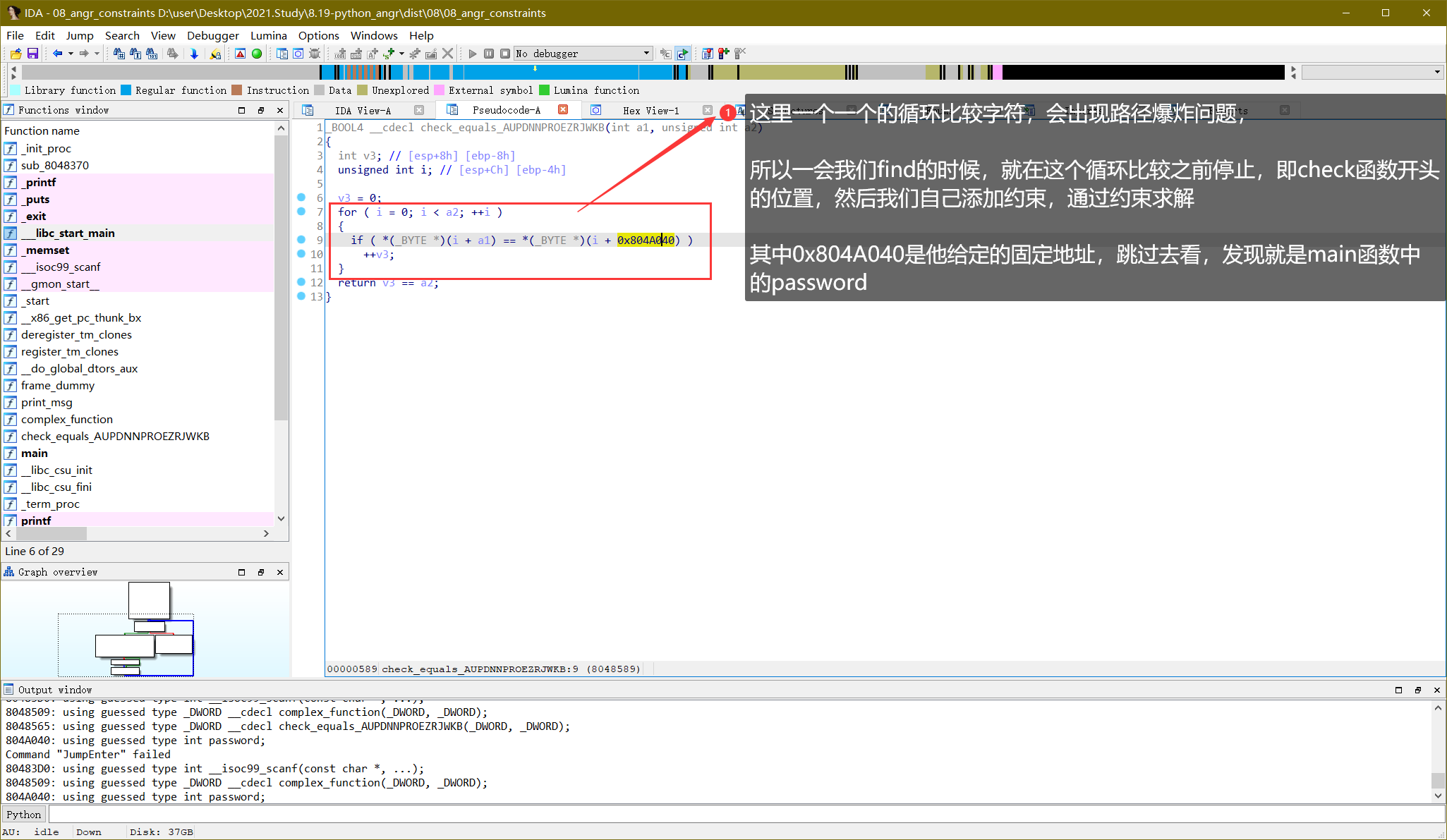Select complex_function in function list
1447x840 pixels.
point(66,419)
